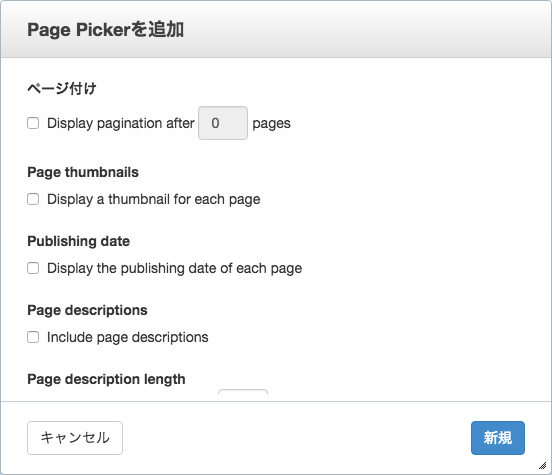
Task: Click the Publishing date section heading
Action: pyautogui.click(x=79, y=241)
